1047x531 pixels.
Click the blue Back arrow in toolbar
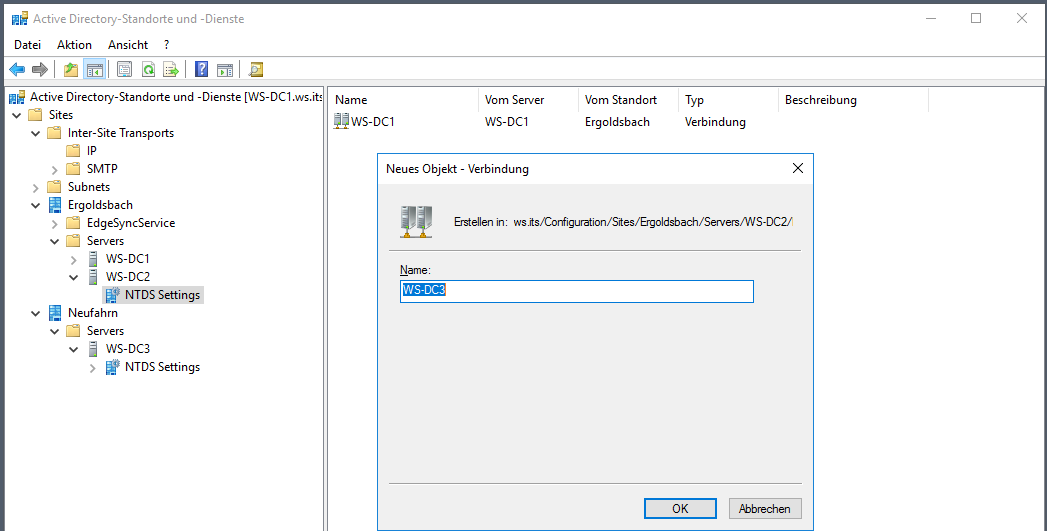17,69
